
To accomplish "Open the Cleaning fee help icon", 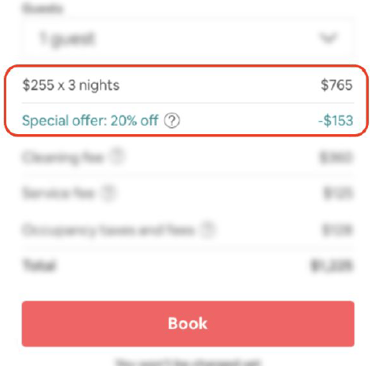I will click(117, 156).
